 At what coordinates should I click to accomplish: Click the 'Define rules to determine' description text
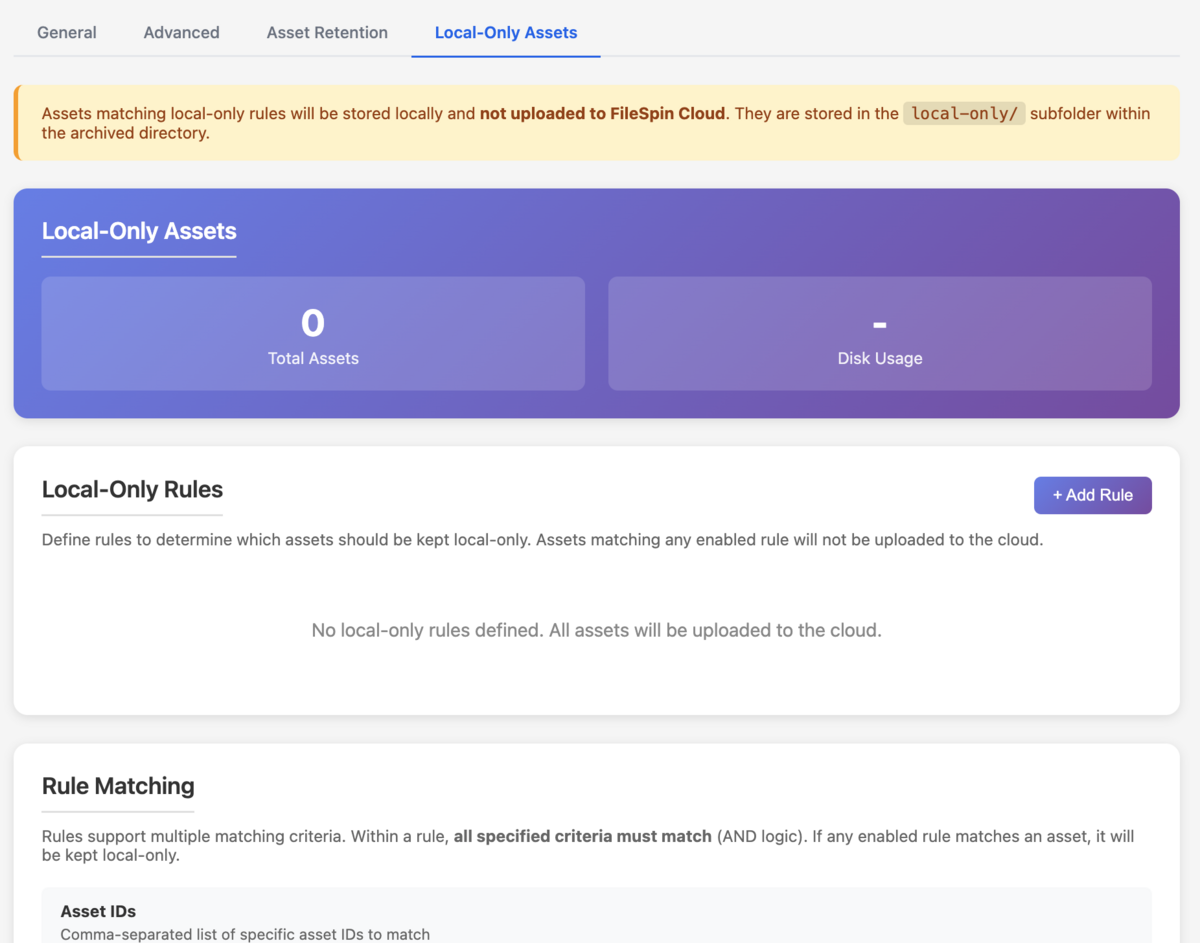click(542, 540)
